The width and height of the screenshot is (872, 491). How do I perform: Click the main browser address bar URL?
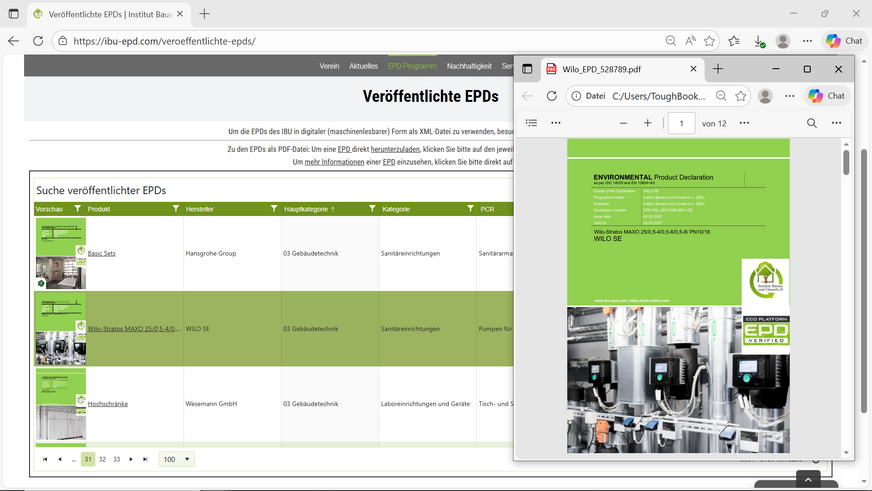click(x=164, y=41)
